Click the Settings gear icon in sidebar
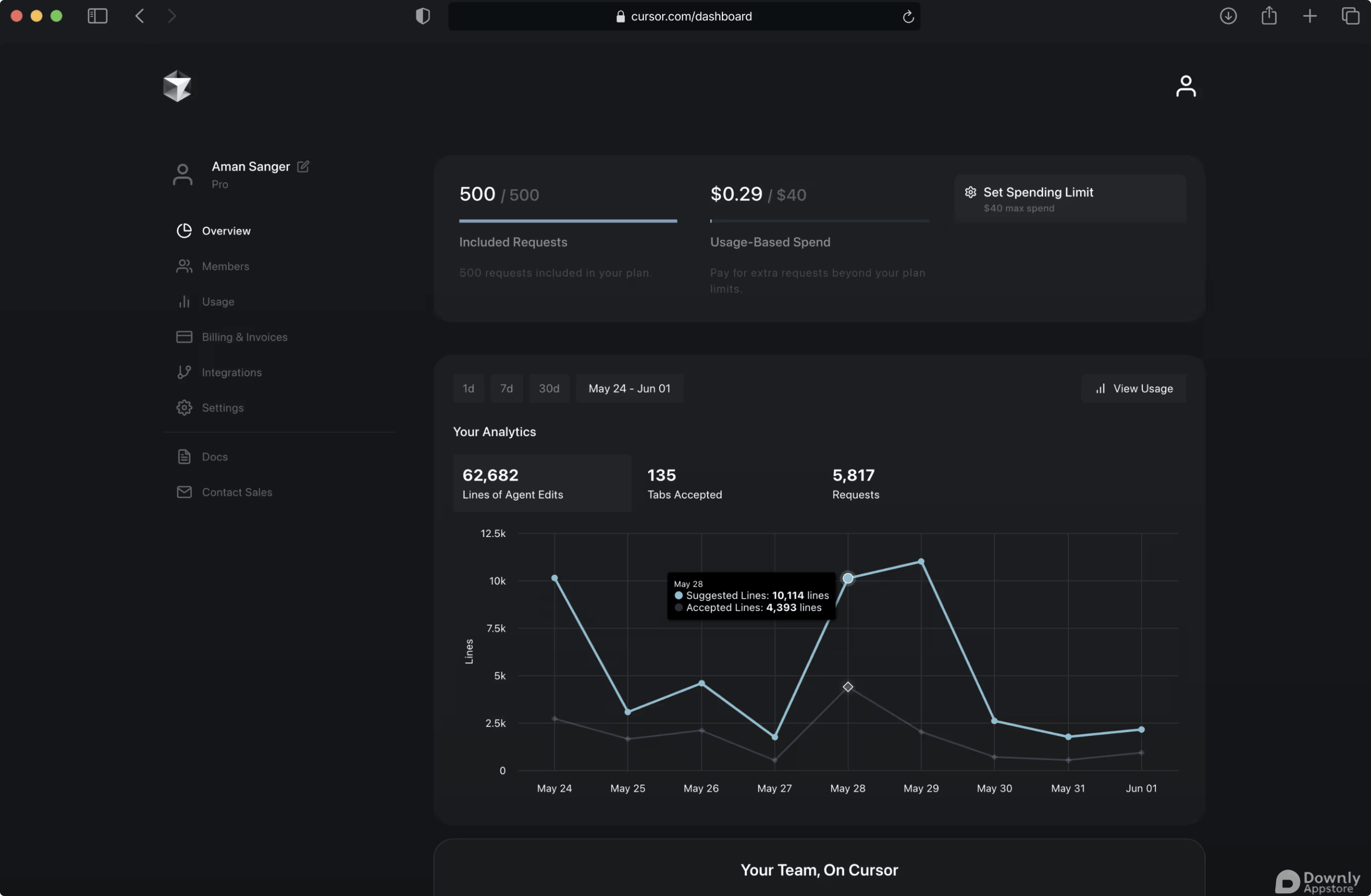Screen dimensions: 1371x896 [x=184, y=408]
